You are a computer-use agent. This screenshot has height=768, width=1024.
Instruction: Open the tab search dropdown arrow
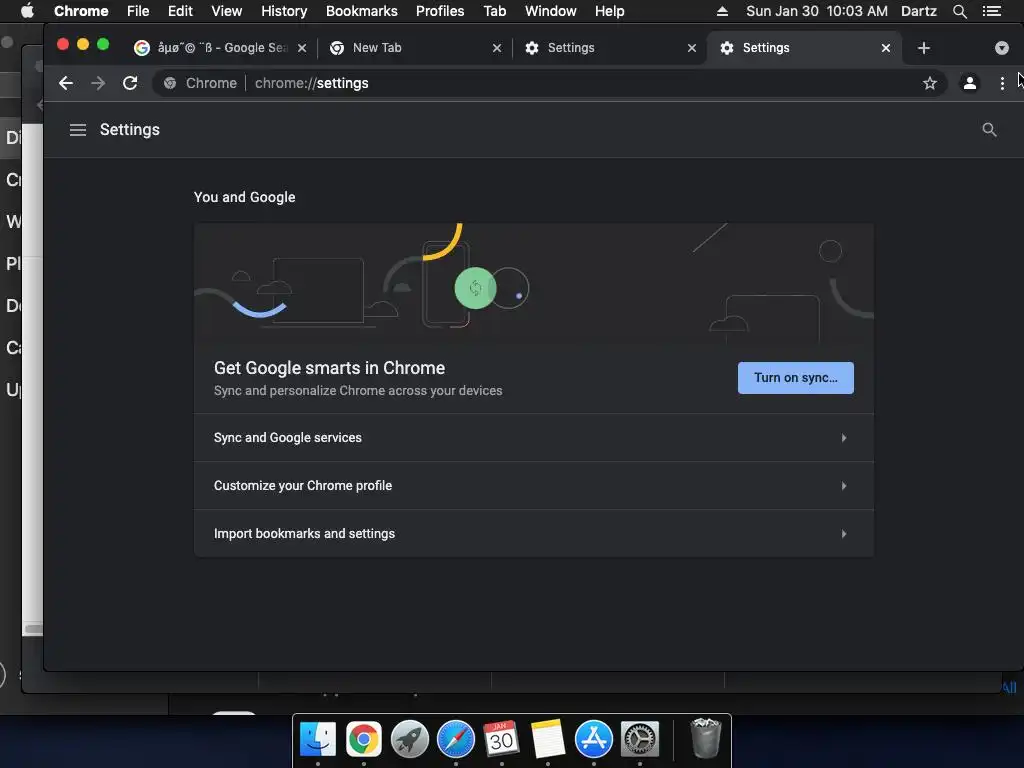pos(1001,48)
